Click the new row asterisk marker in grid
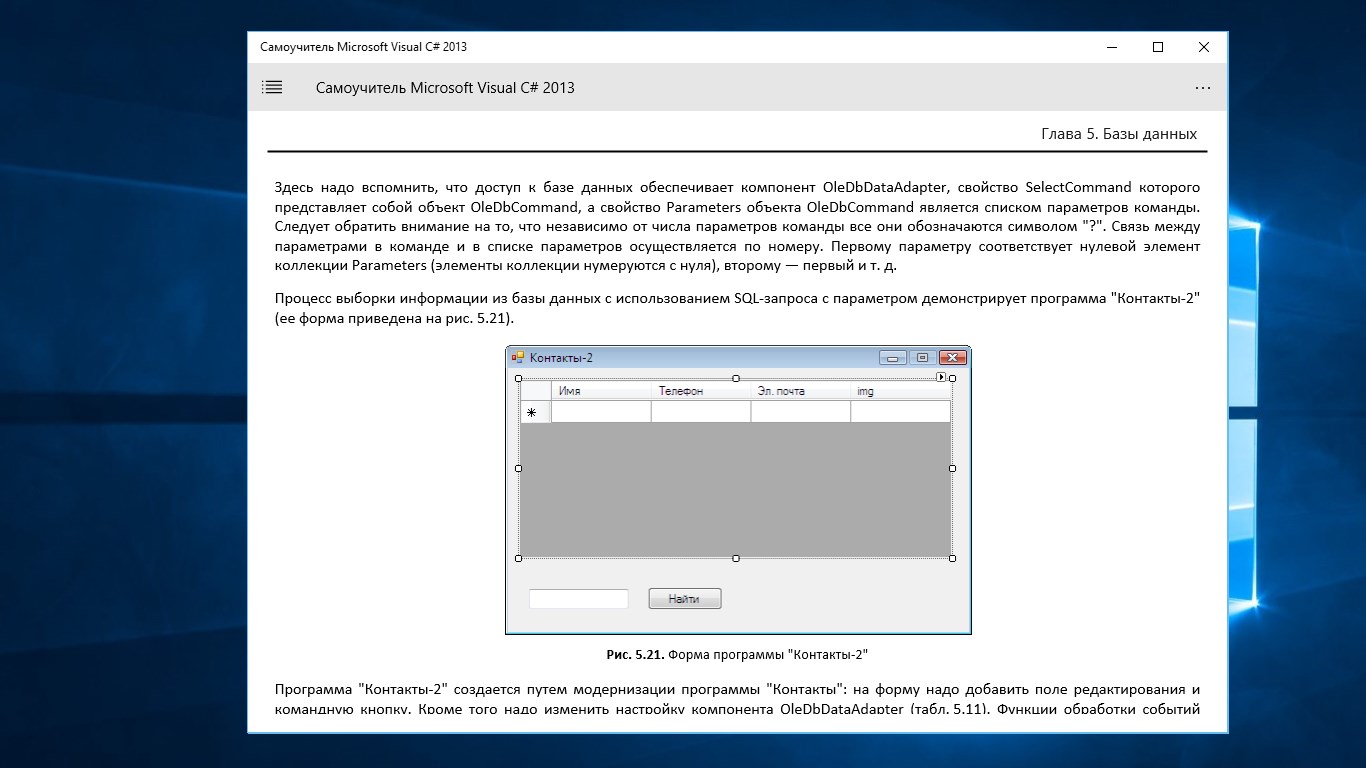 pyautogui.click(x=532, y=412)
